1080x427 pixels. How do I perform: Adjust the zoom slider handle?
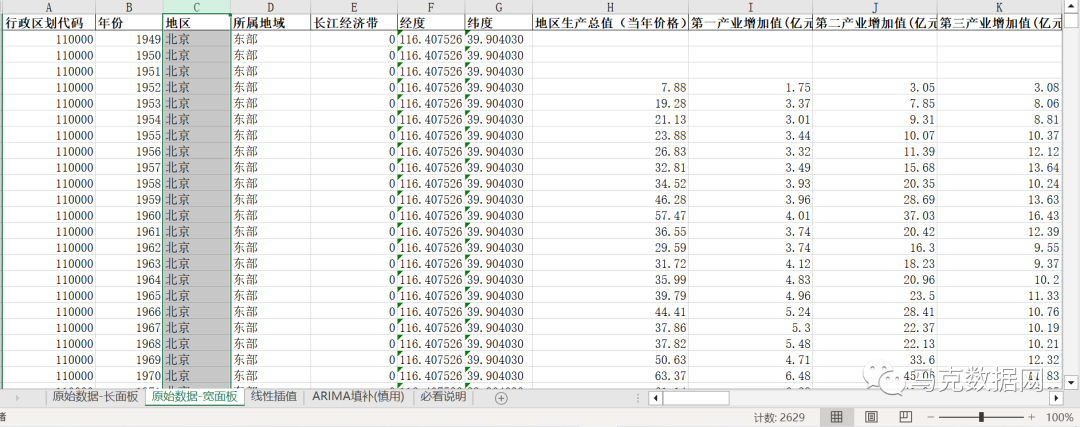(981, 417)
